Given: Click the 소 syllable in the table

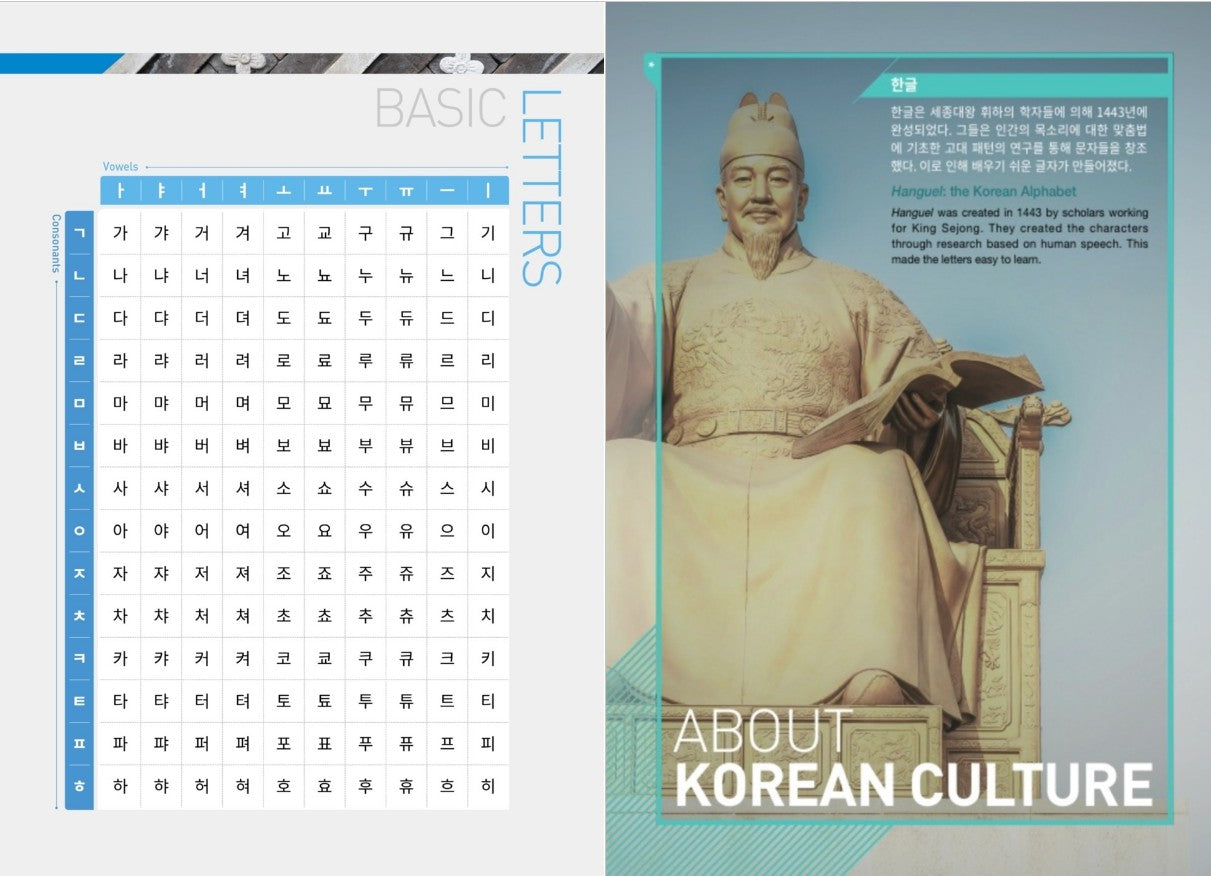Looking at the screenshot, I should (284, 489).
